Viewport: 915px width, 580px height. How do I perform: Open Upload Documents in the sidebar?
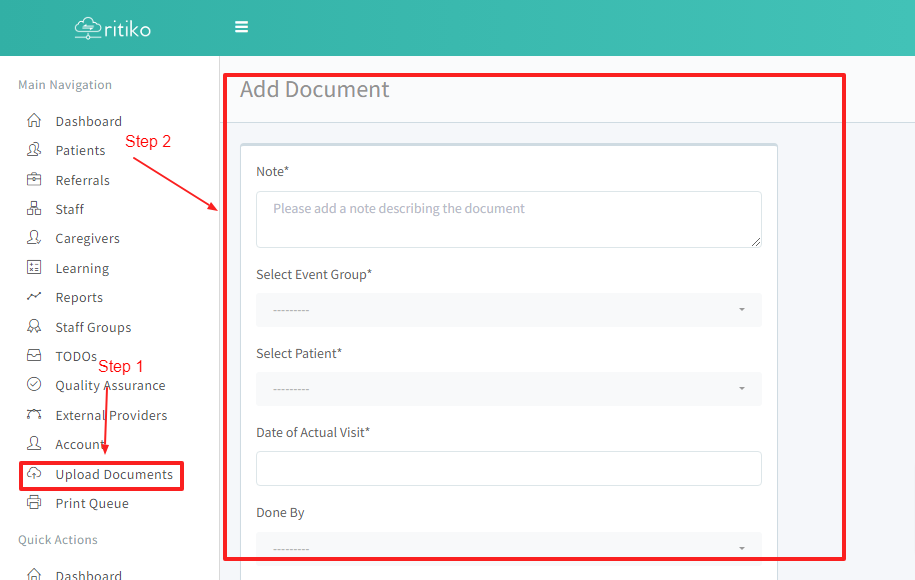[x=113, y=474]
